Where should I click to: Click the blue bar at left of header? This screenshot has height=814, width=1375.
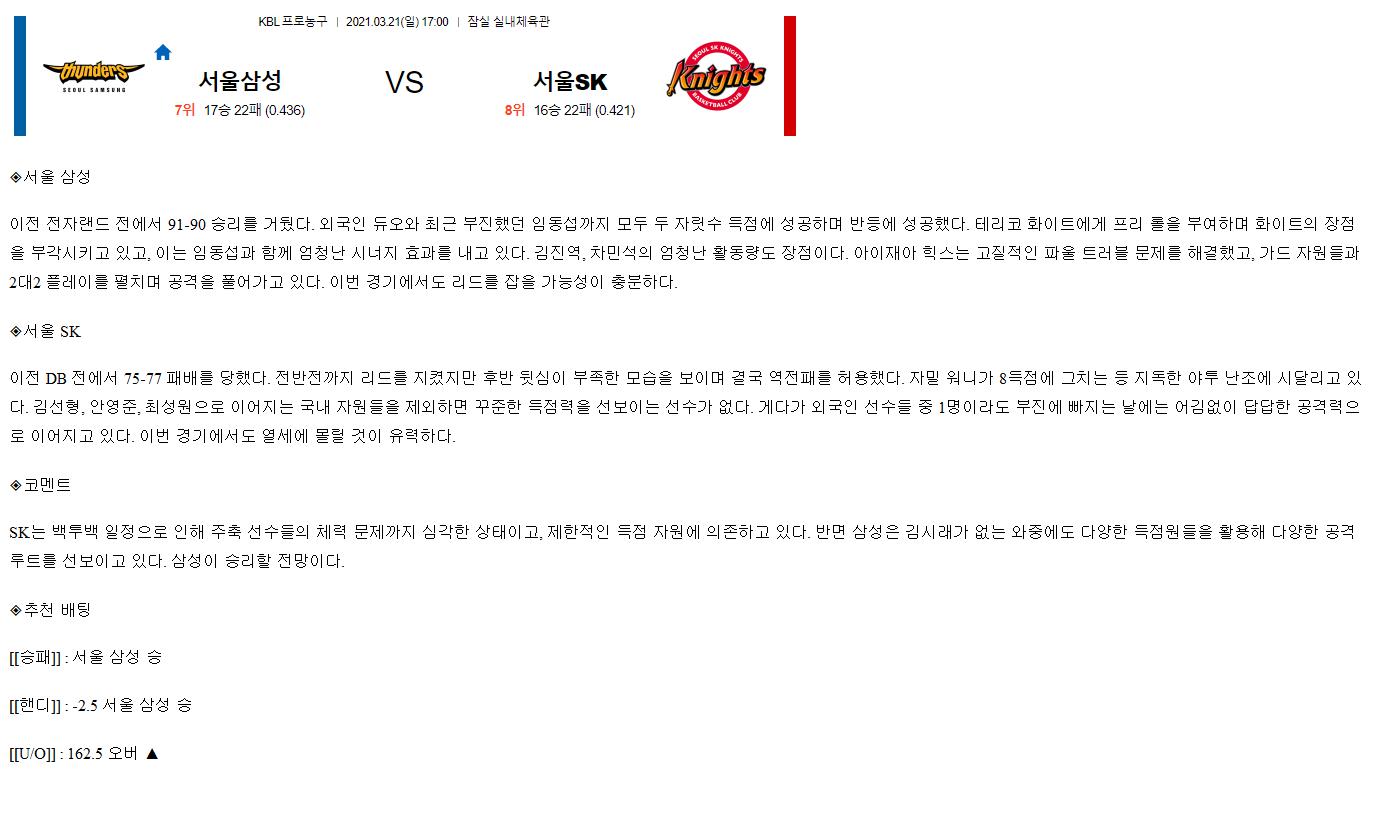(x=20, y=76)
